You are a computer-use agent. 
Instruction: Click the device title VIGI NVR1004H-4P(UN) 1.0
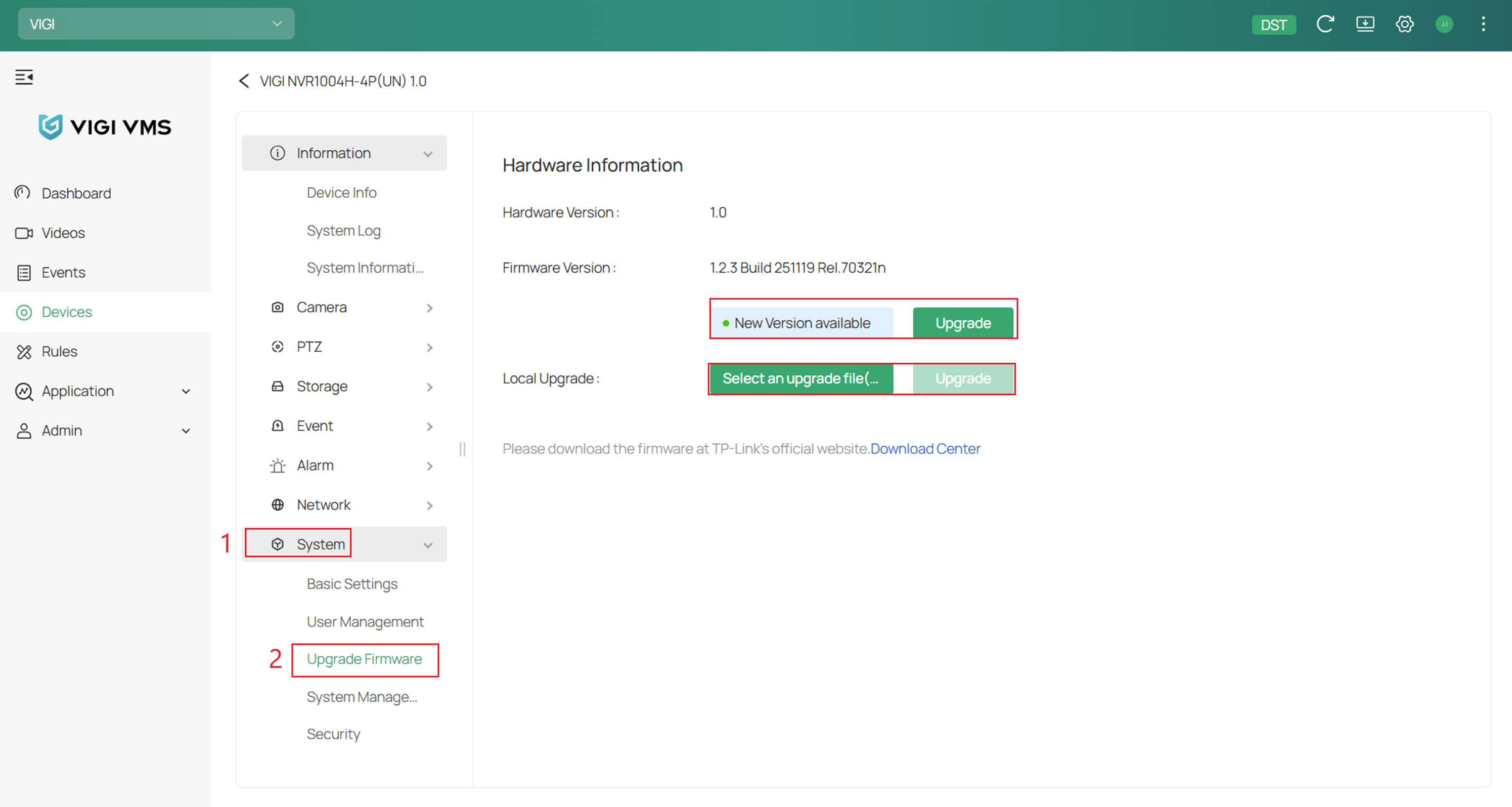(x=343, y=81)
